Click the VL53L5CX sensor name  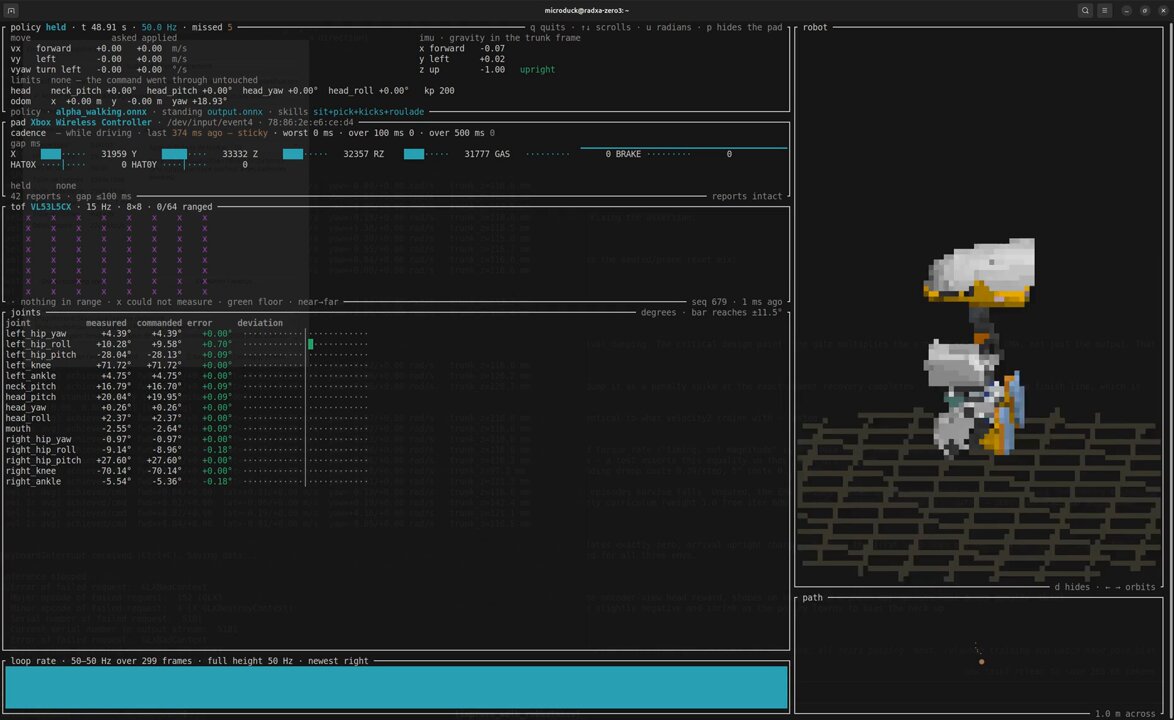[x=51, y=207]
